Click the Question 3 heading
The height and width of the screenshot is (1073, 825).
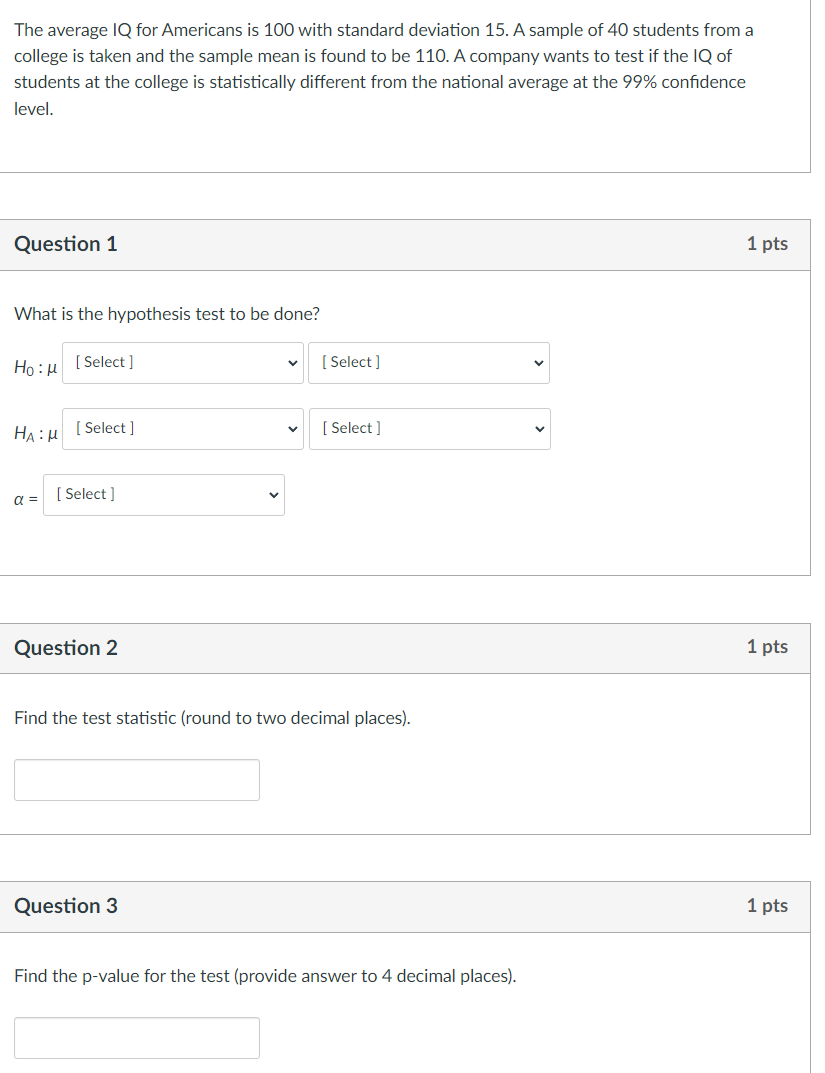tap(66, 906)
